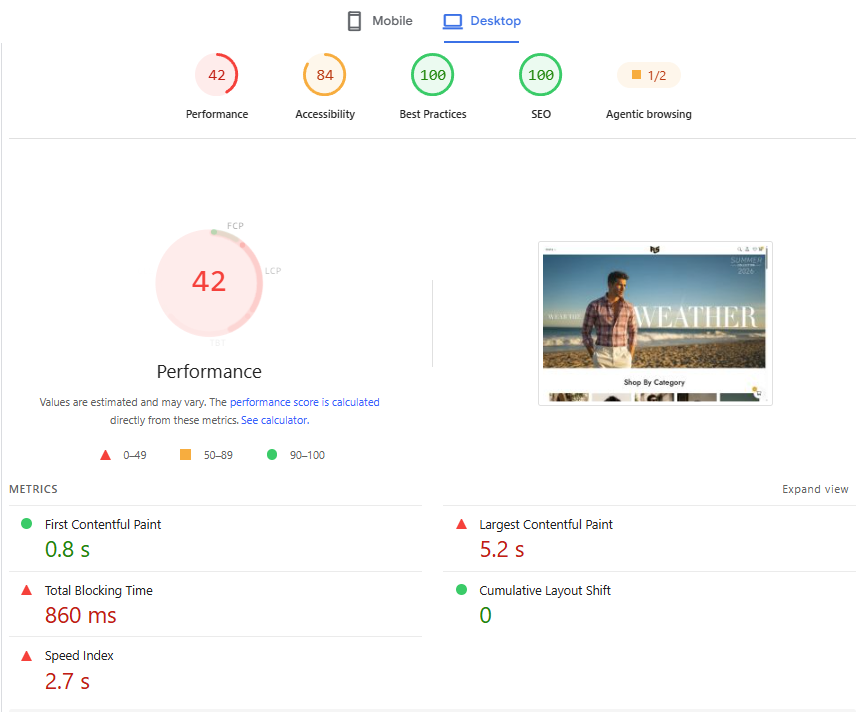The image size is (863, 712).
Task: Switch to the Mobile tab
Action: click(380, 21)
